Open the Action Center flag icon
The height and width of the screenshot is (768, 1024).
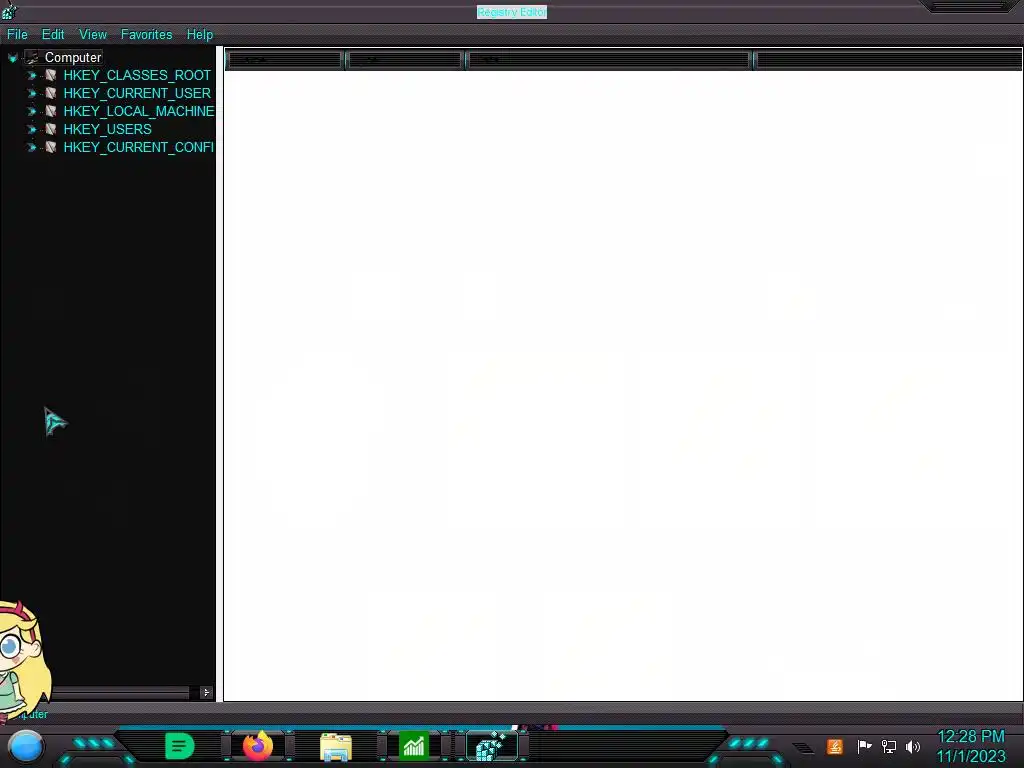[x=865, y=746]
